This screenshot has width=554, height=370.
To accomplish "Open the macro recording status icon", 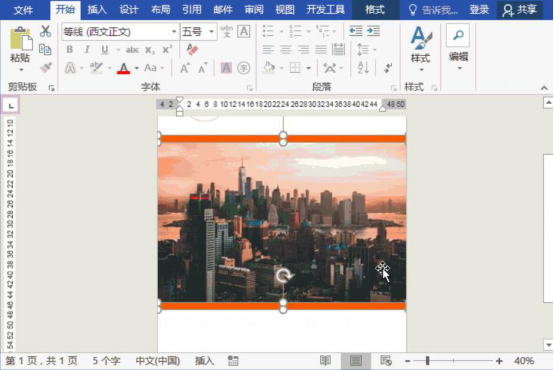I will (x=233, y=361).
